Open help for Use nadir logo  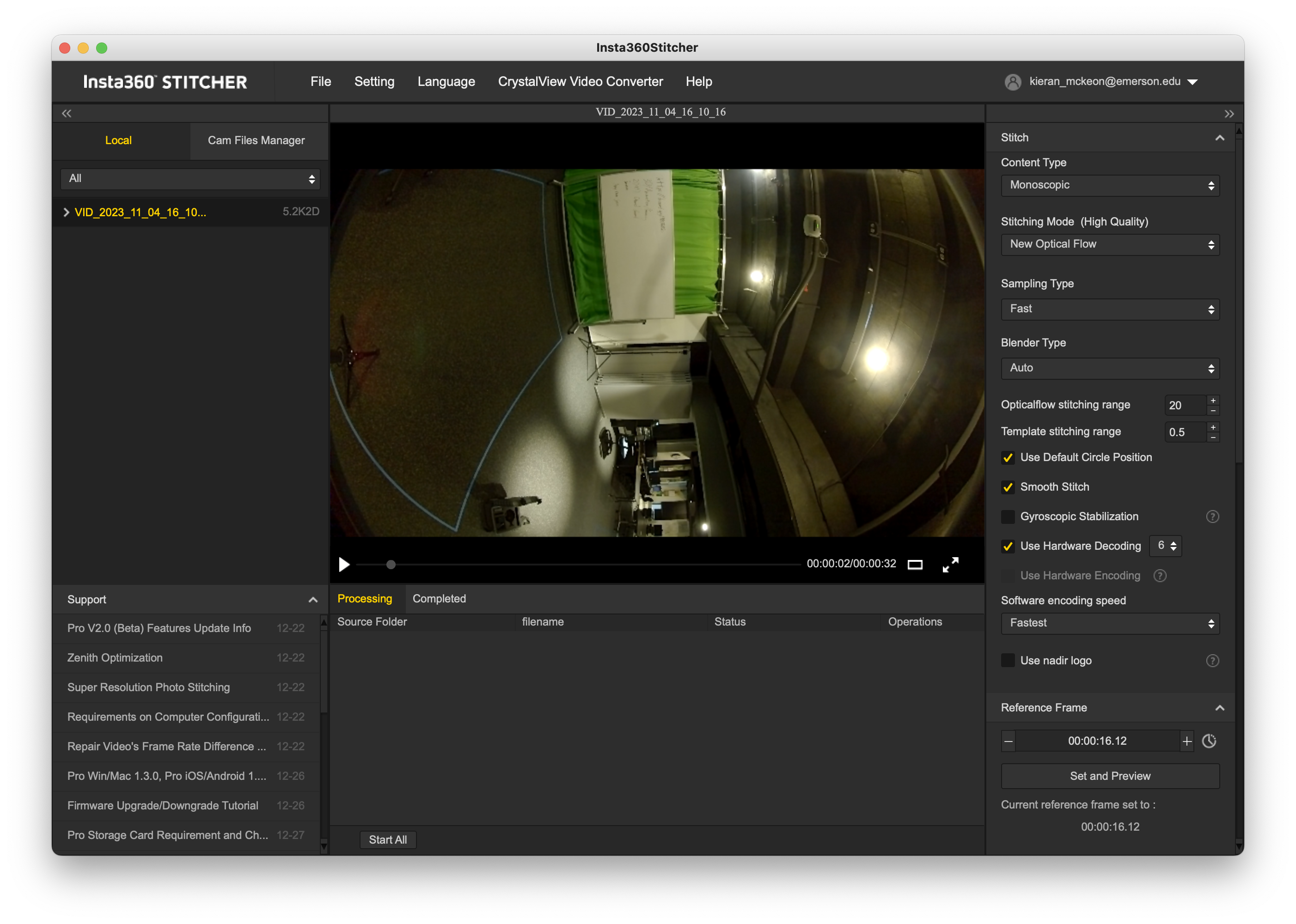(x=1212, y=661)
